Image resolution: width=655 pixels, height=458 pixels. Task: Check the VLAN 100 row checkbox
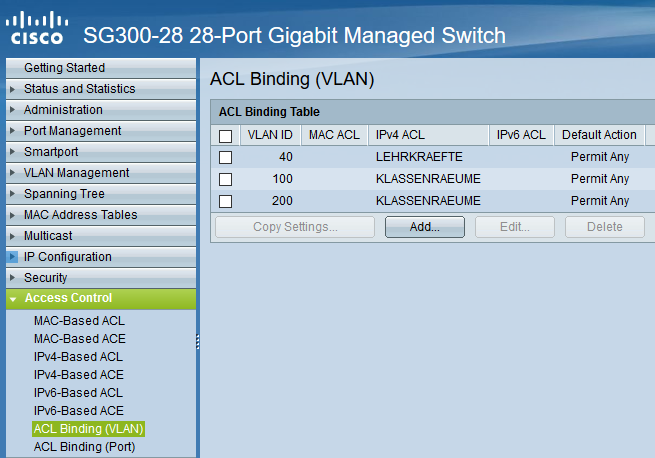(x=226, y=179)
